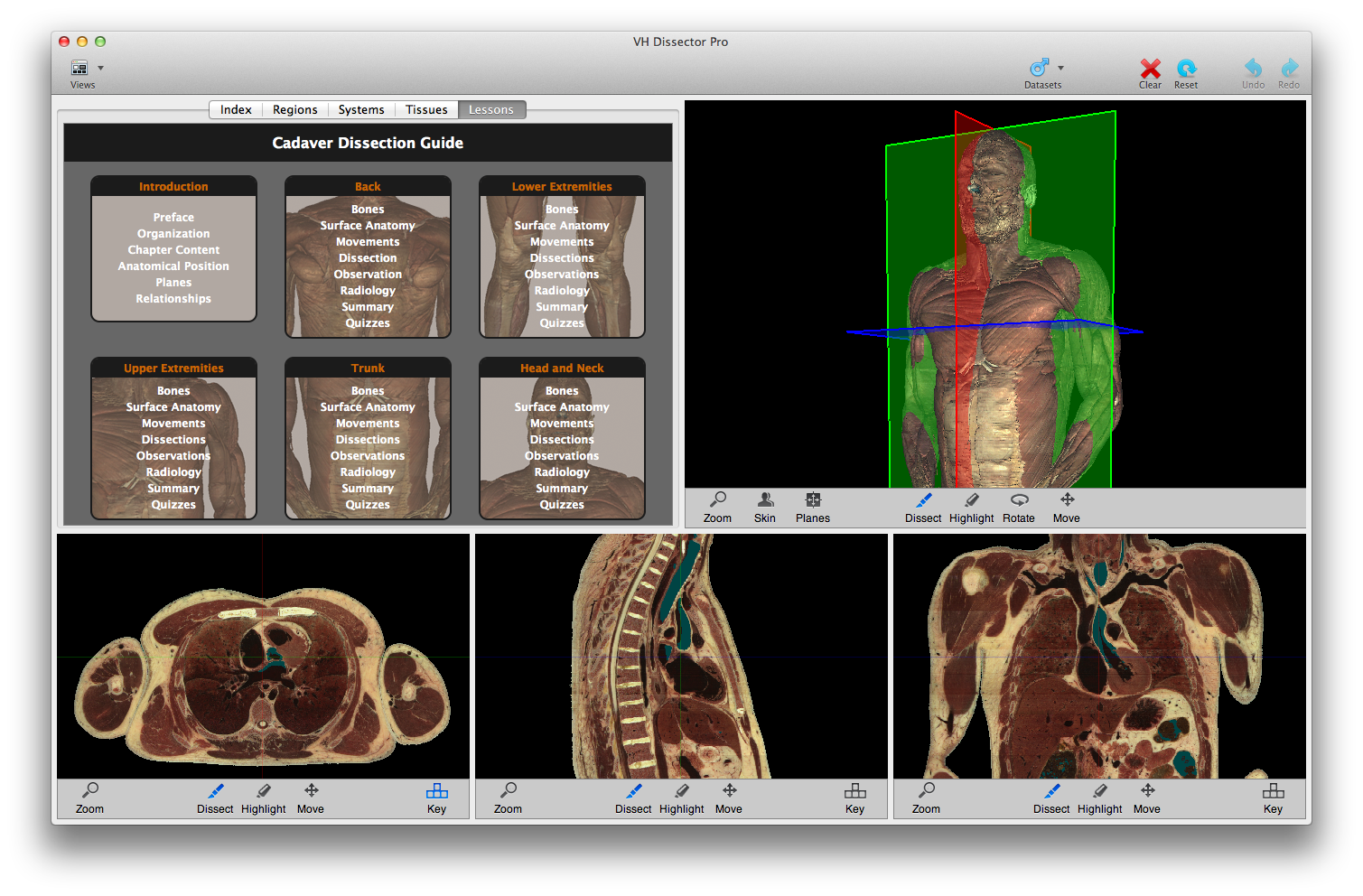Viewport: 1363px width, 896px height.
Task: Toggle Key in axial cross-section view
Action: 437,798
